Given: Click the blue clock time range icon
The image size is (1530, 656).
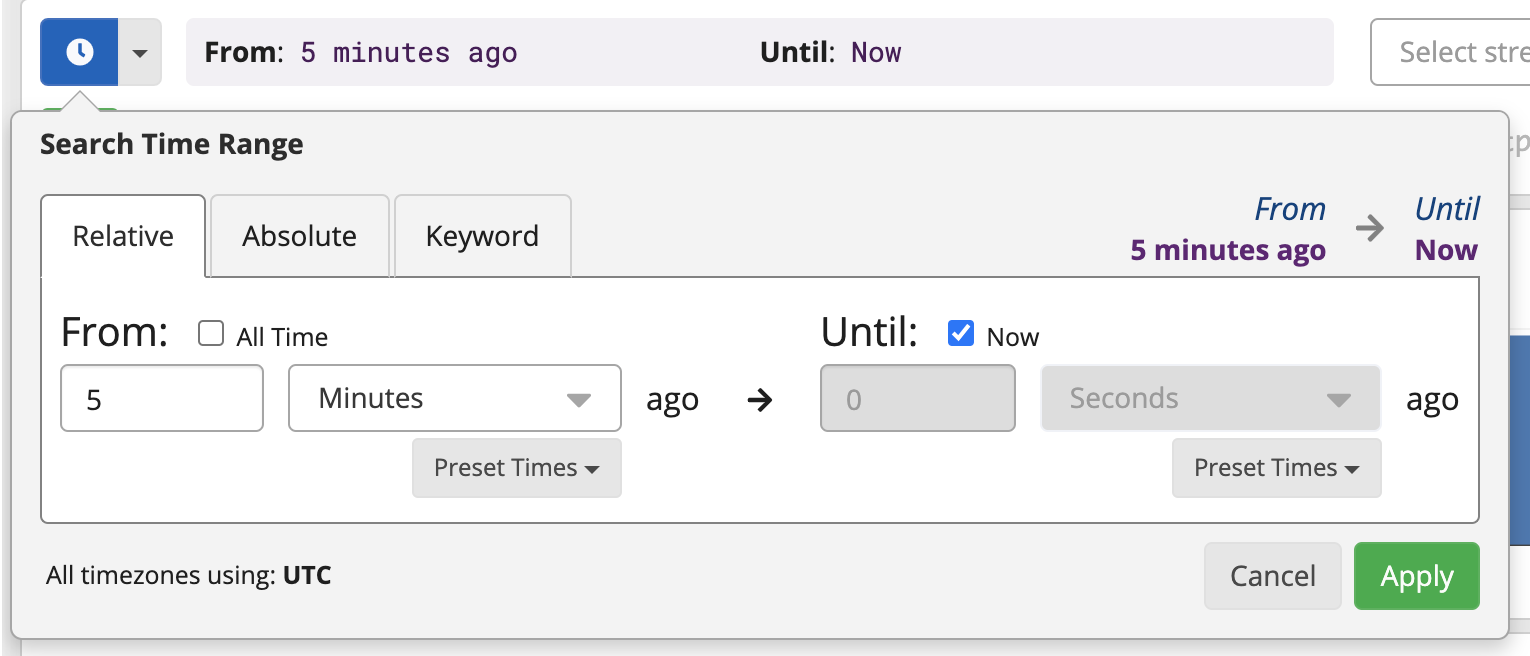Looking at the screenshot, I should tap(80, 51).
